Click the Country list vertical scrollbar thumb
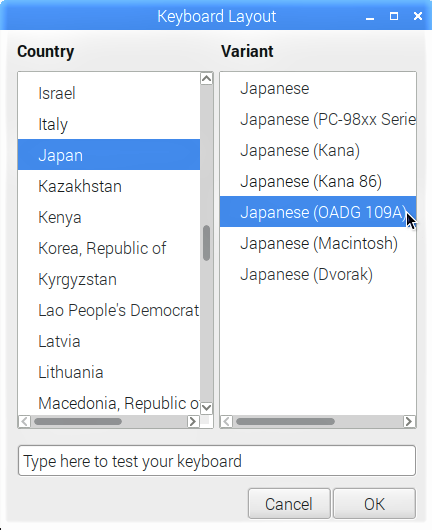Viewport: 432px width, 530px height. 207,243
